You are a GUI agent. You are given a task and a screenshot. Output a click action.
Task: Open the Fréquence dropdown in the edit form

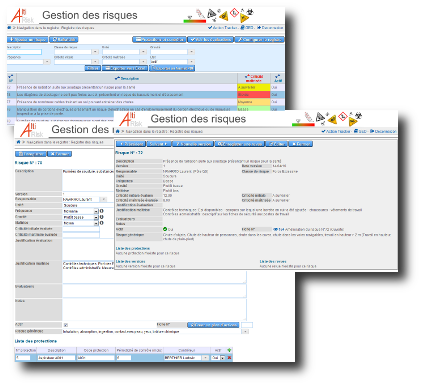[x=96, y=211]
